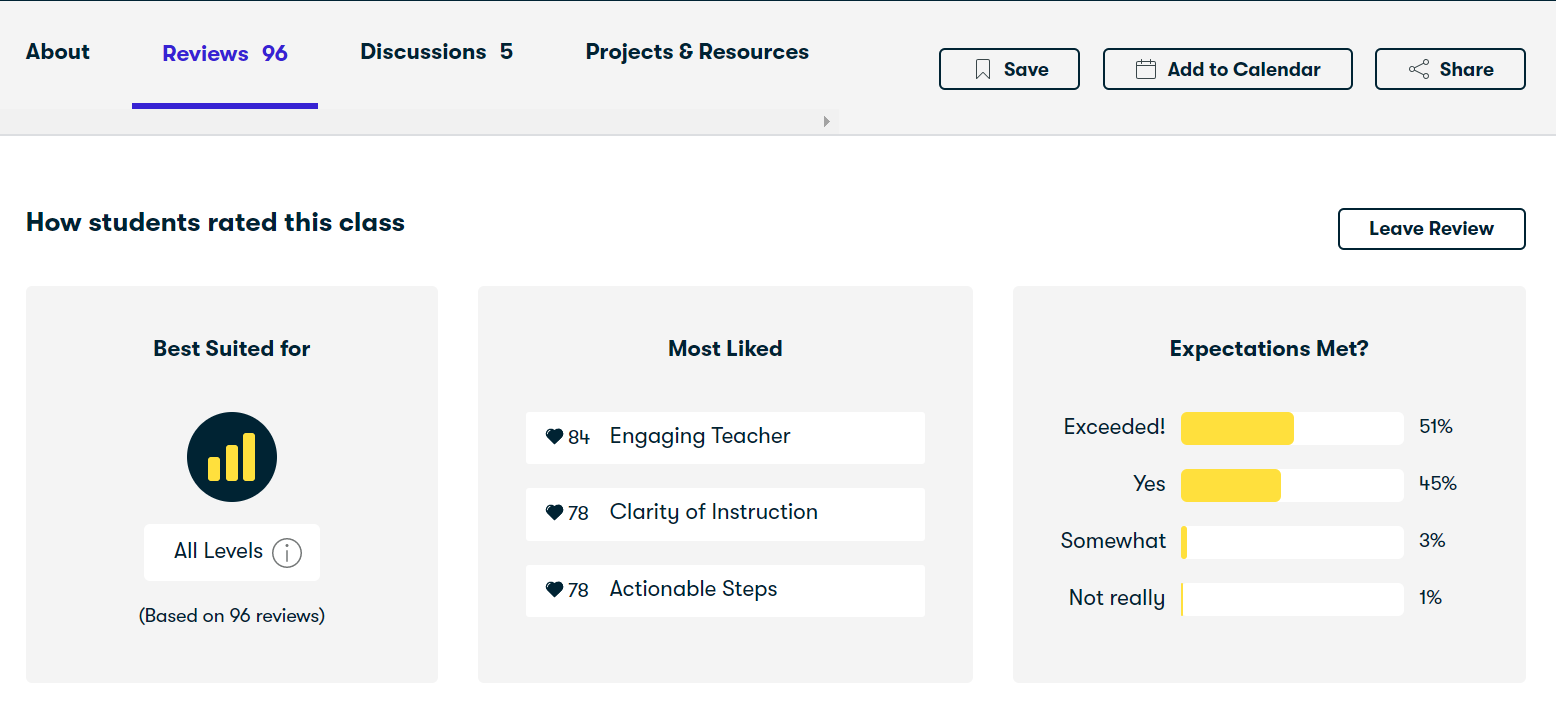Click the heart icon beside Clarity of Instruction

coord(554,513)
